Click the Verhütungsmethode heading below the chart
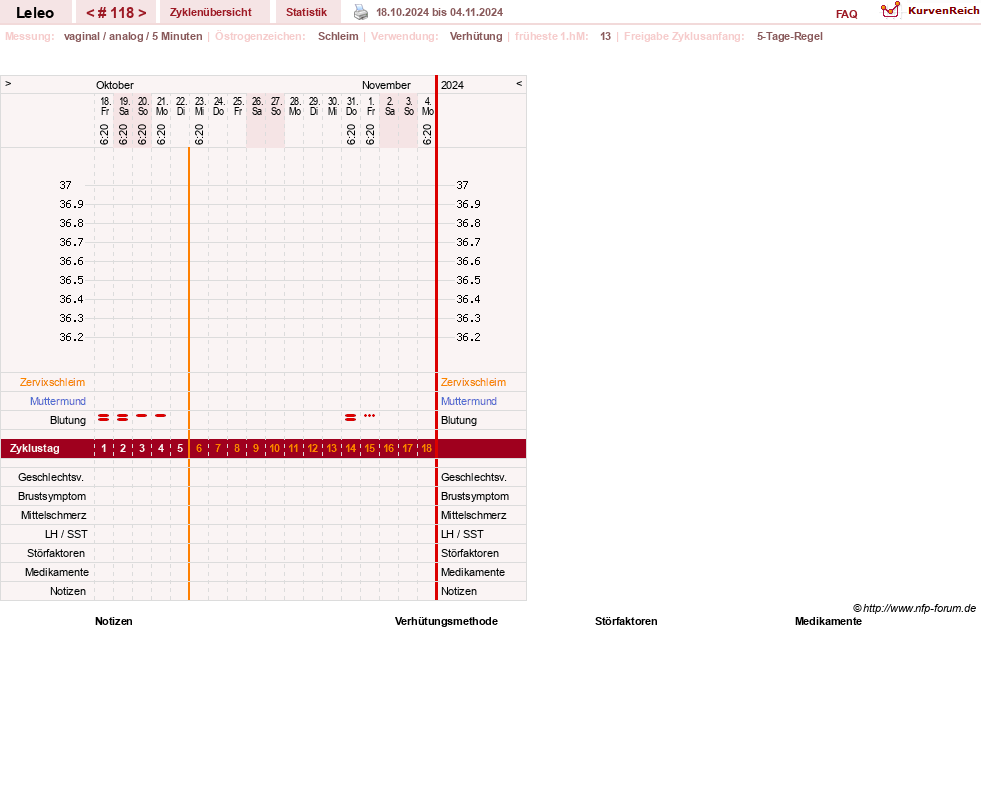 pos(446,621)
